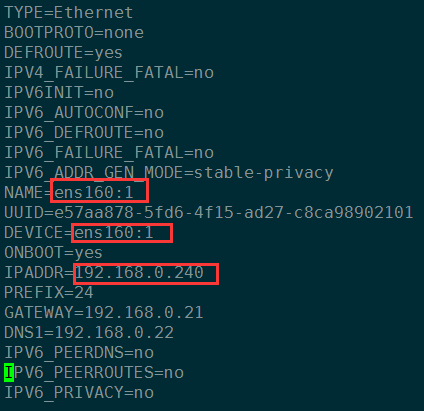Click the NAME value ens160:1
Image resolution: width=424 pixels, height=411 pixels.
click(94, 193)
